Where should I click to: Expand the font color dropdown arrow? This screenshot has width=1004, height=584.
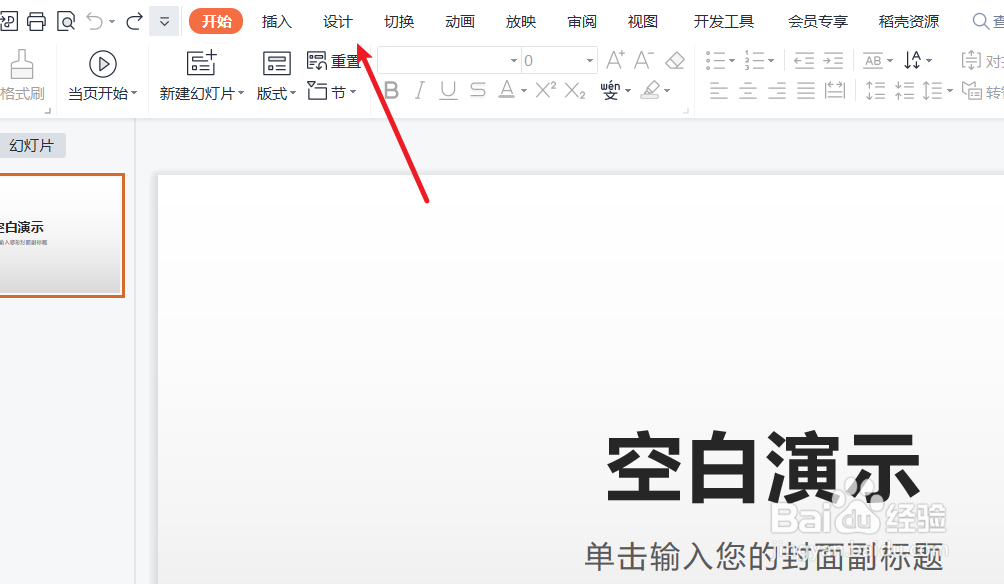point(523,91)
